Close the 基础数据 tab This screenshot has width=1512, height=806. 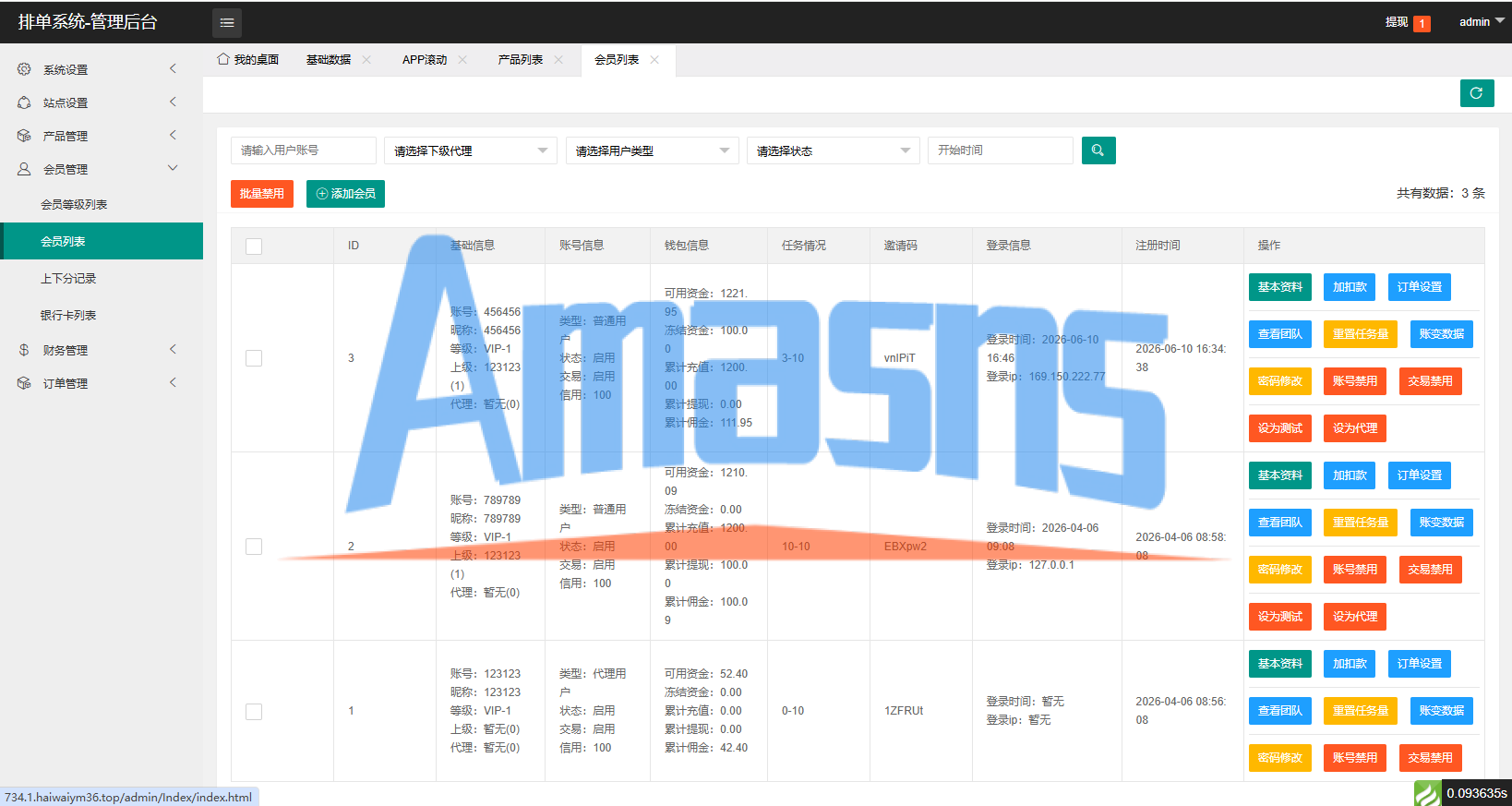click(x=366, y=60)
